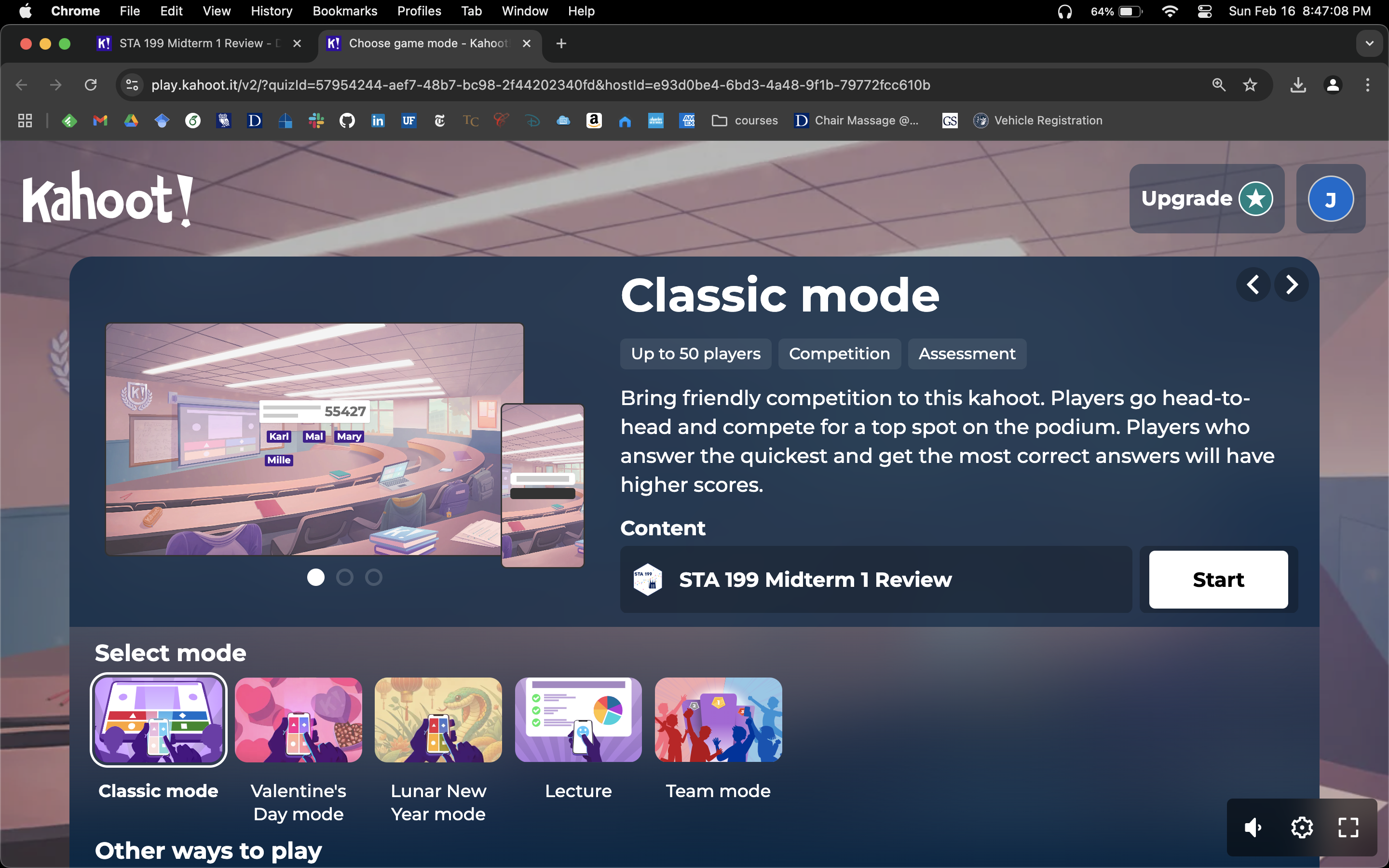Open the owl logo bookmark
The width and height of the screenshot is (1389, 868).
(224, 121)
